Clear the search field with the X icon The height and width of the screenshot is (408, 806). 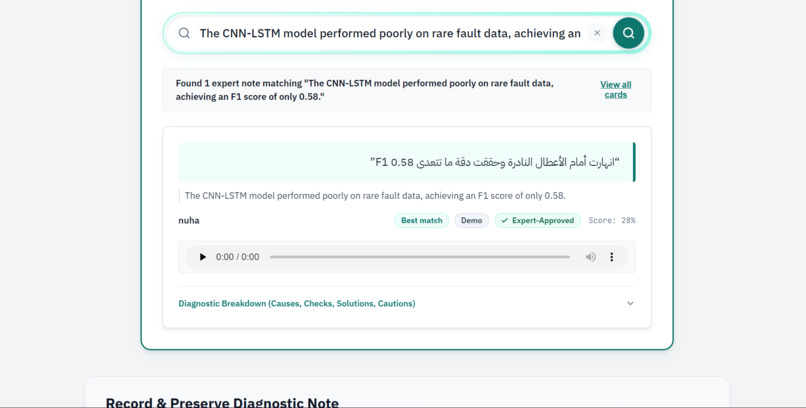pos(597,33)
